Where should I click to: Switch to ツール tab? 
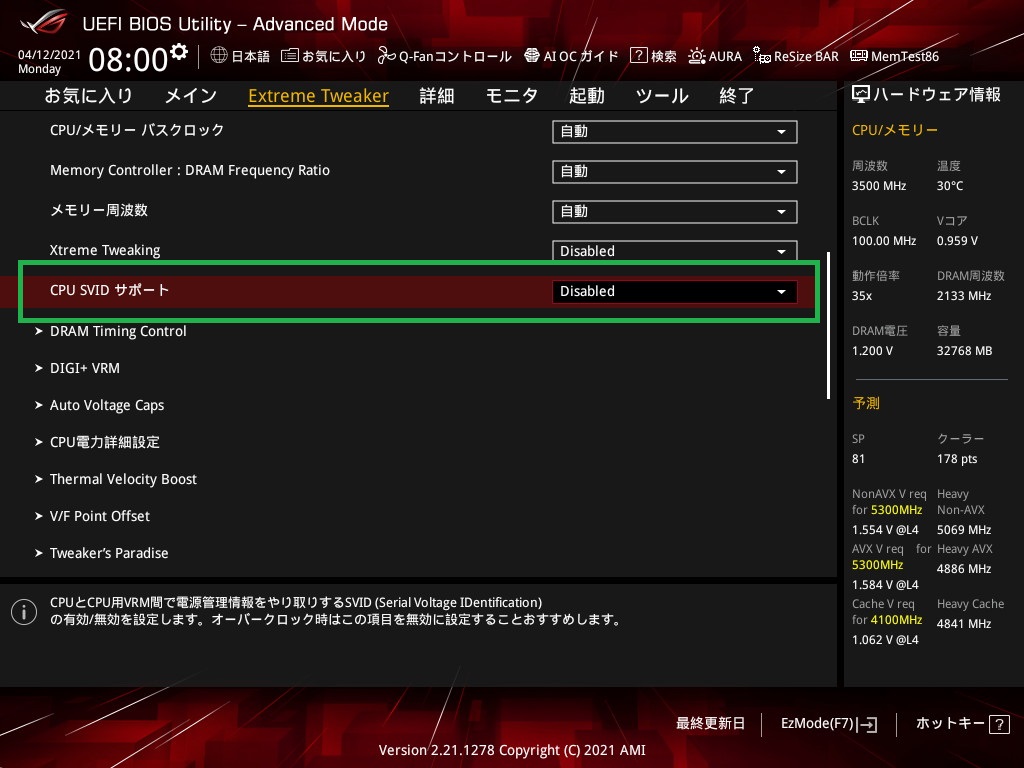coord(662,96)
